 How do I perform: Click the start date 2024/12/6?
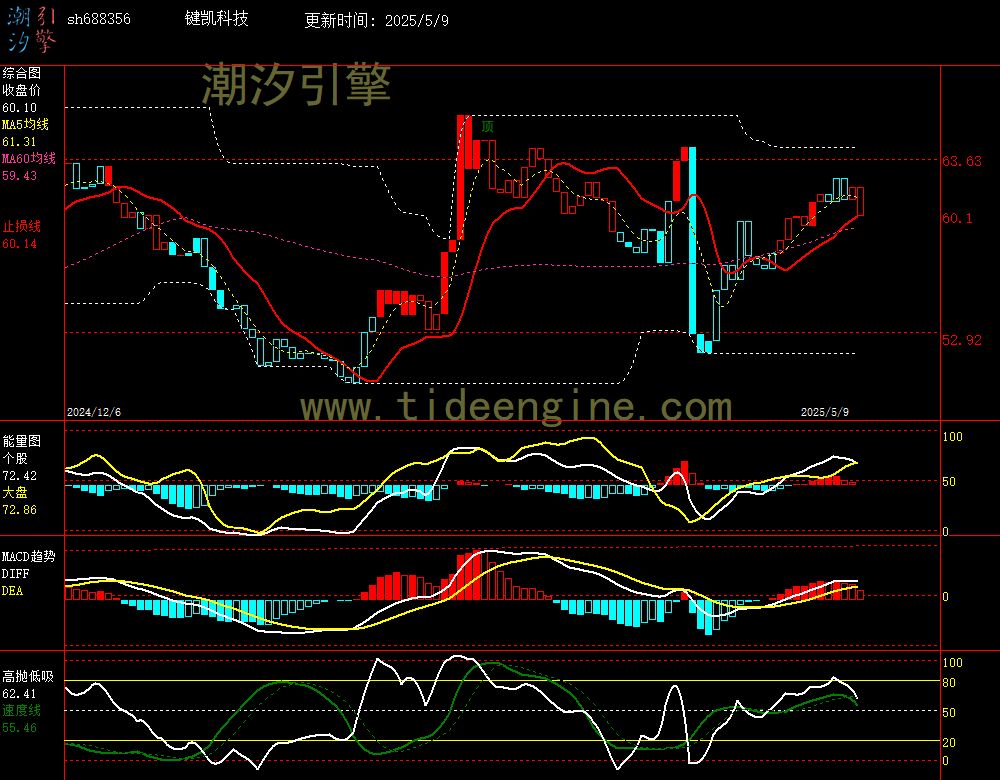click(x=94, y=412)
